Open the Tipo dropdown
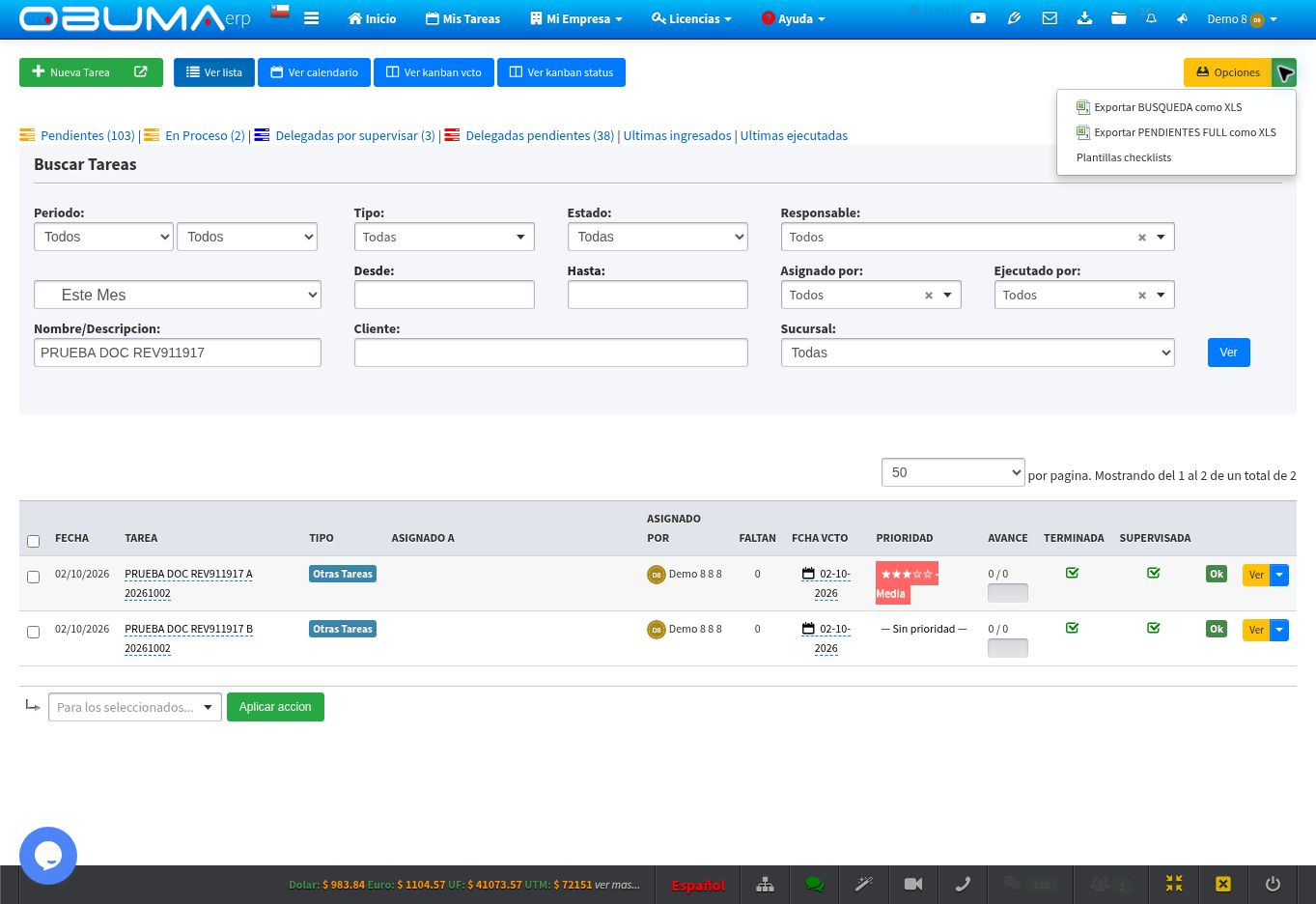This screenshot has width=1316, height=904. pyautogui.click(x=444, y=237)
